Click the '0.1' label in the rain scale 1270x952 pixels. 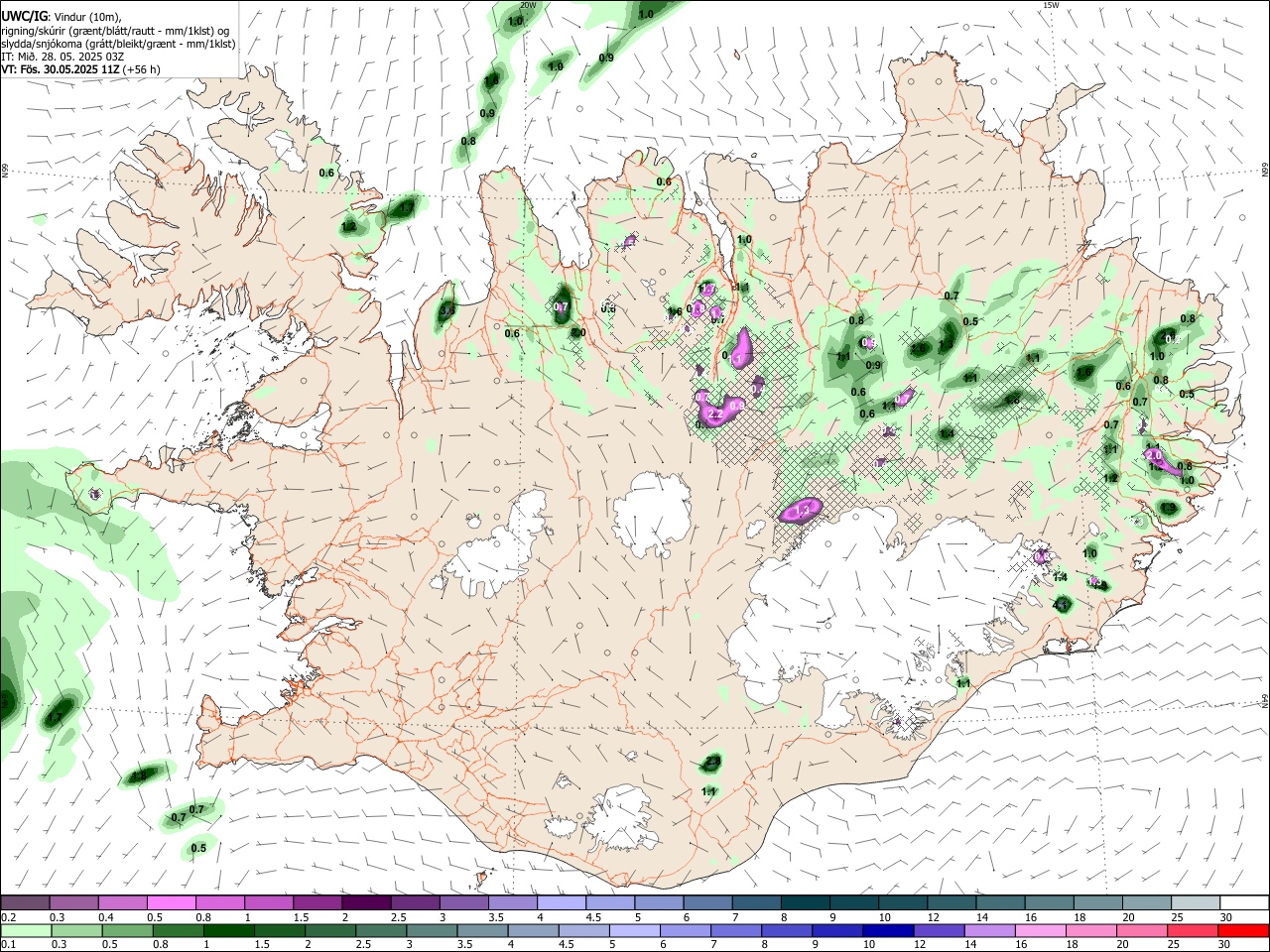click(8, 945)
